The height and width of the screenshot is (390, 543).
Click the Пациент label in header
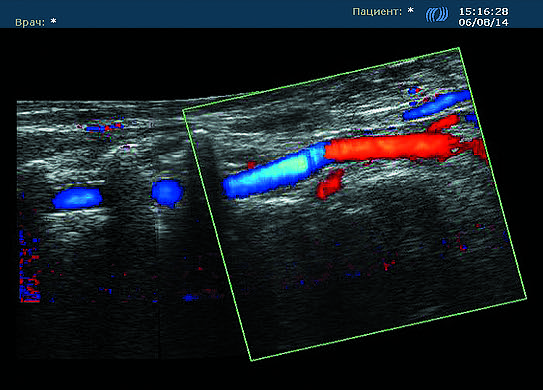(377, 12)
